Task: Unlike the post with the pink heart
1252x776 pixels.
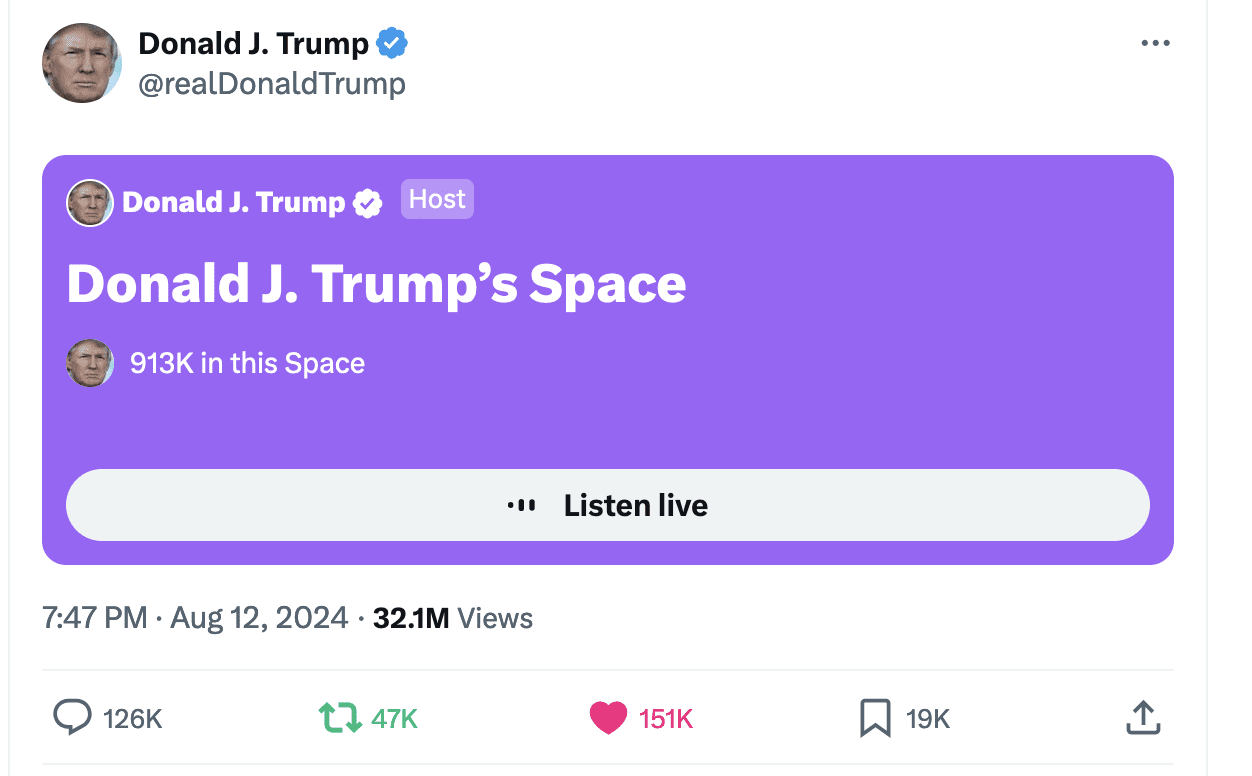Action: click(x=608, y=717)
